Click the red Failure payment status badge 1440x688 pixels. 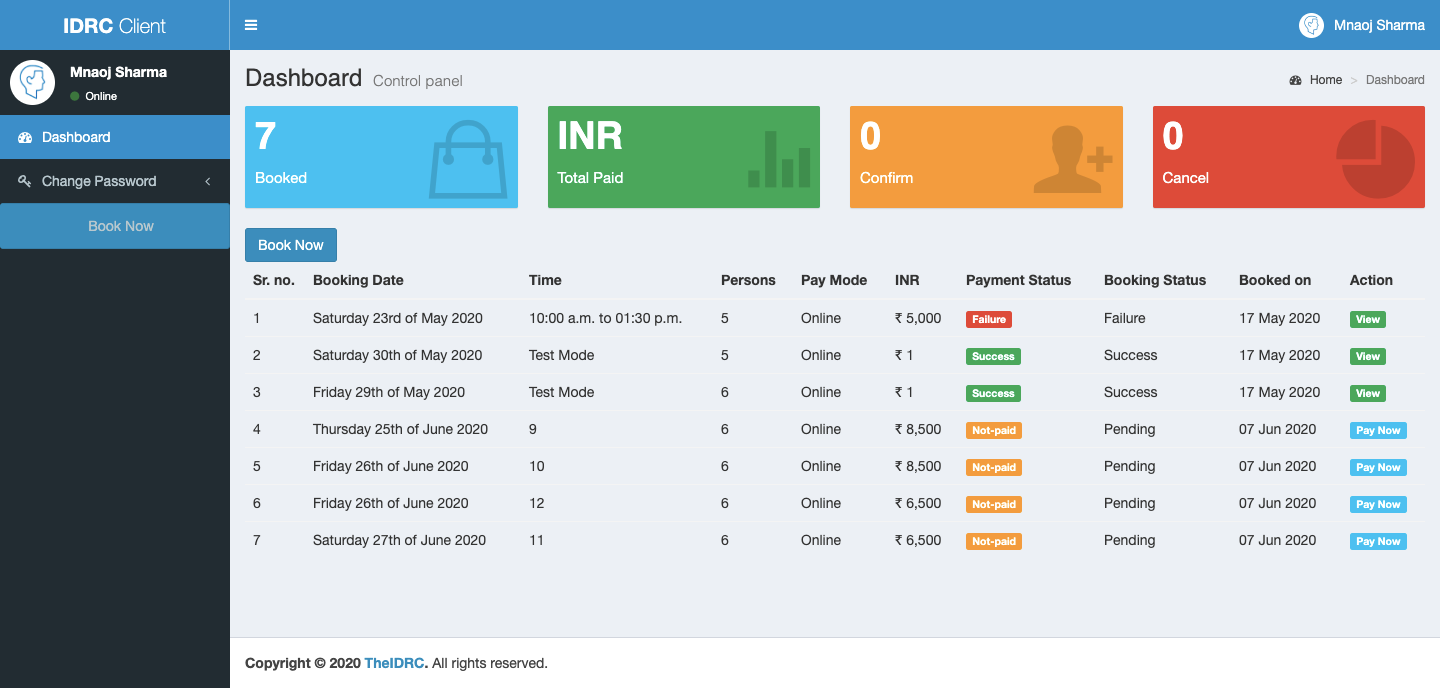click(988, 319)
